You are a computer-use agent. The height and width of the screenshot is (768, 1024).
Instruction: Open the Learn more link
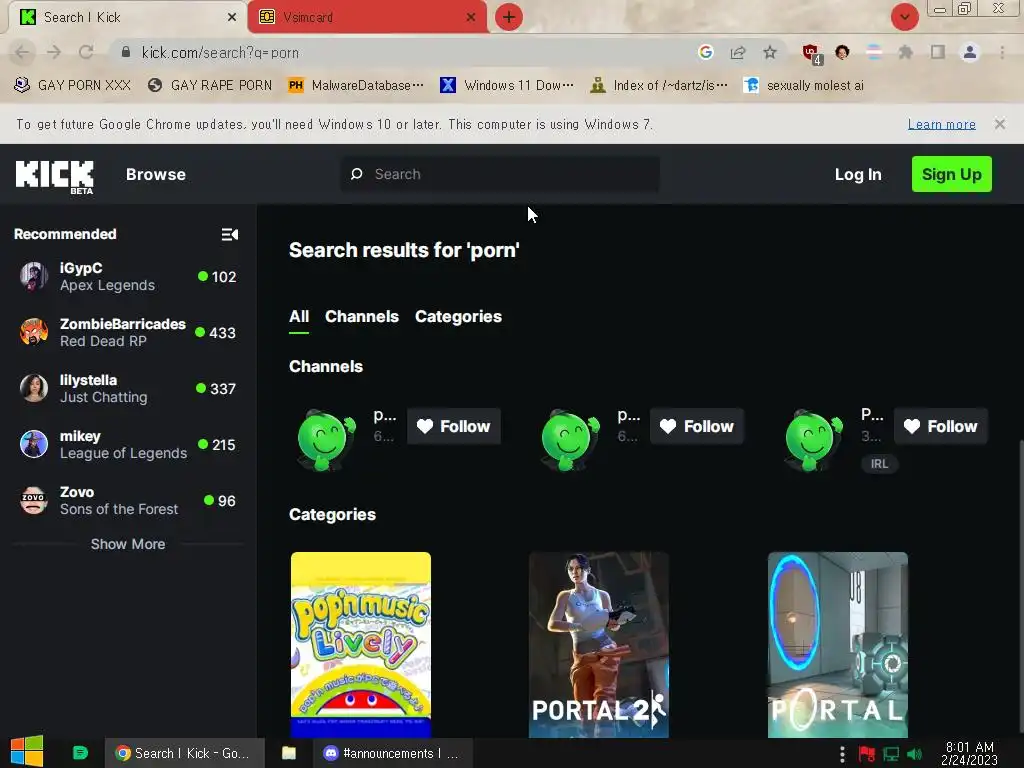pyautogui.click(x=942, y=124)
